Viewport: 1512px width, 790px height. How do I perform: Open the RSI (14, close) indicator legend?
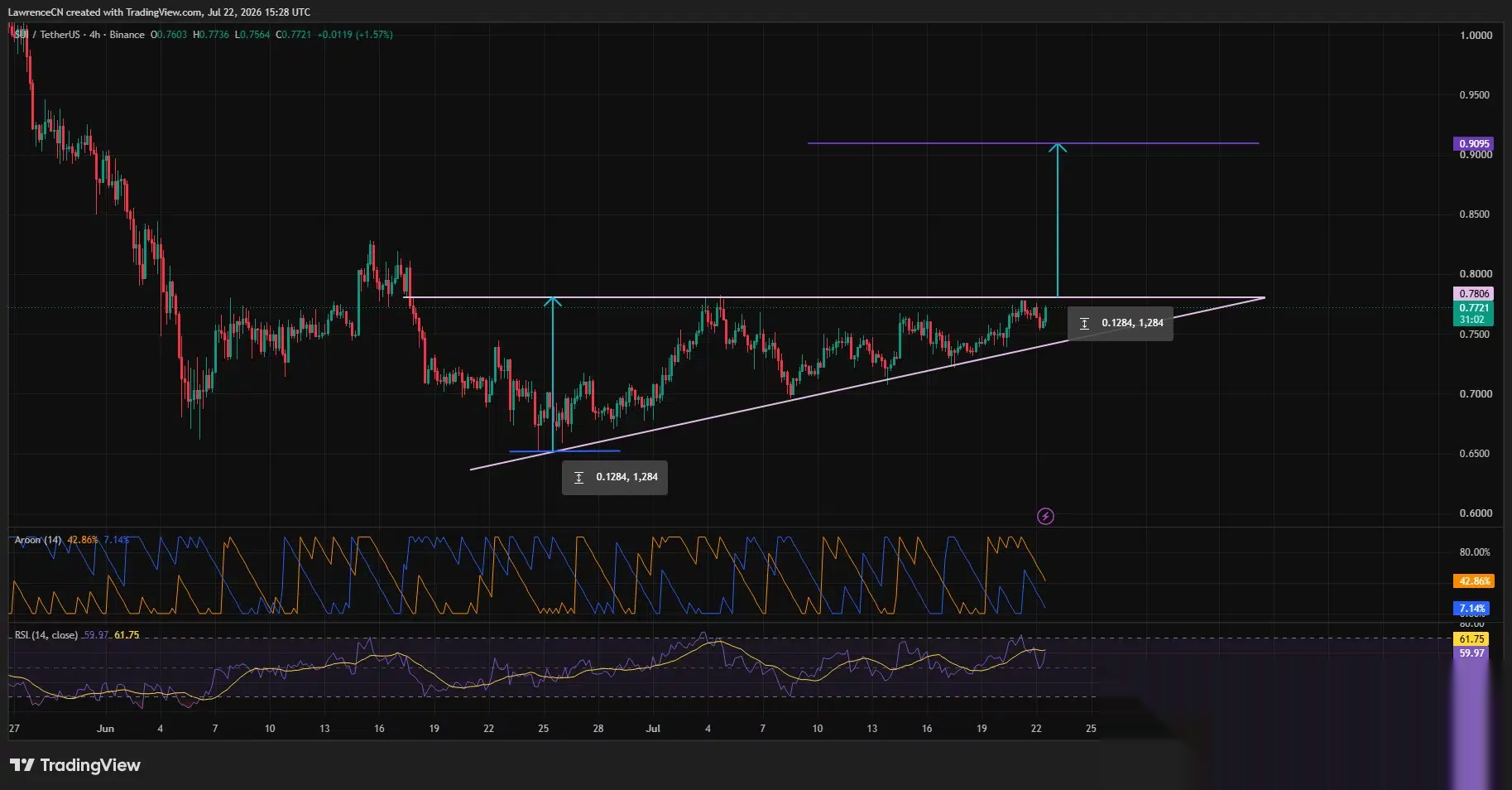point(46,635)
